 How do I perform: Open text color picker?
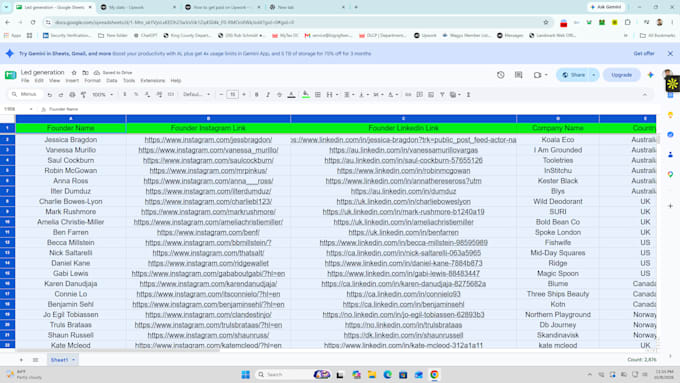291,95
